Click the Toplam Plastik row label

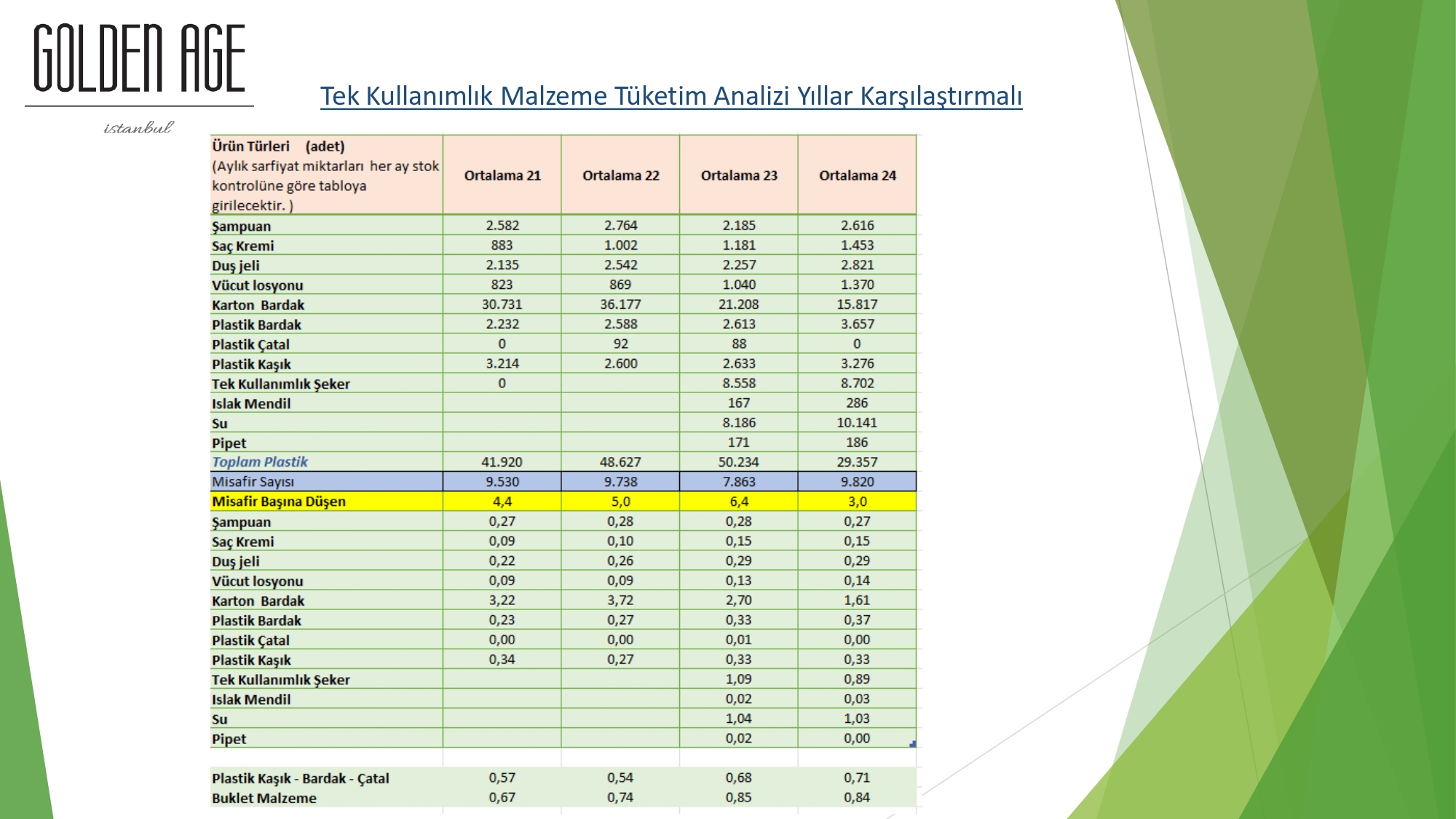(x=260, y=462)
